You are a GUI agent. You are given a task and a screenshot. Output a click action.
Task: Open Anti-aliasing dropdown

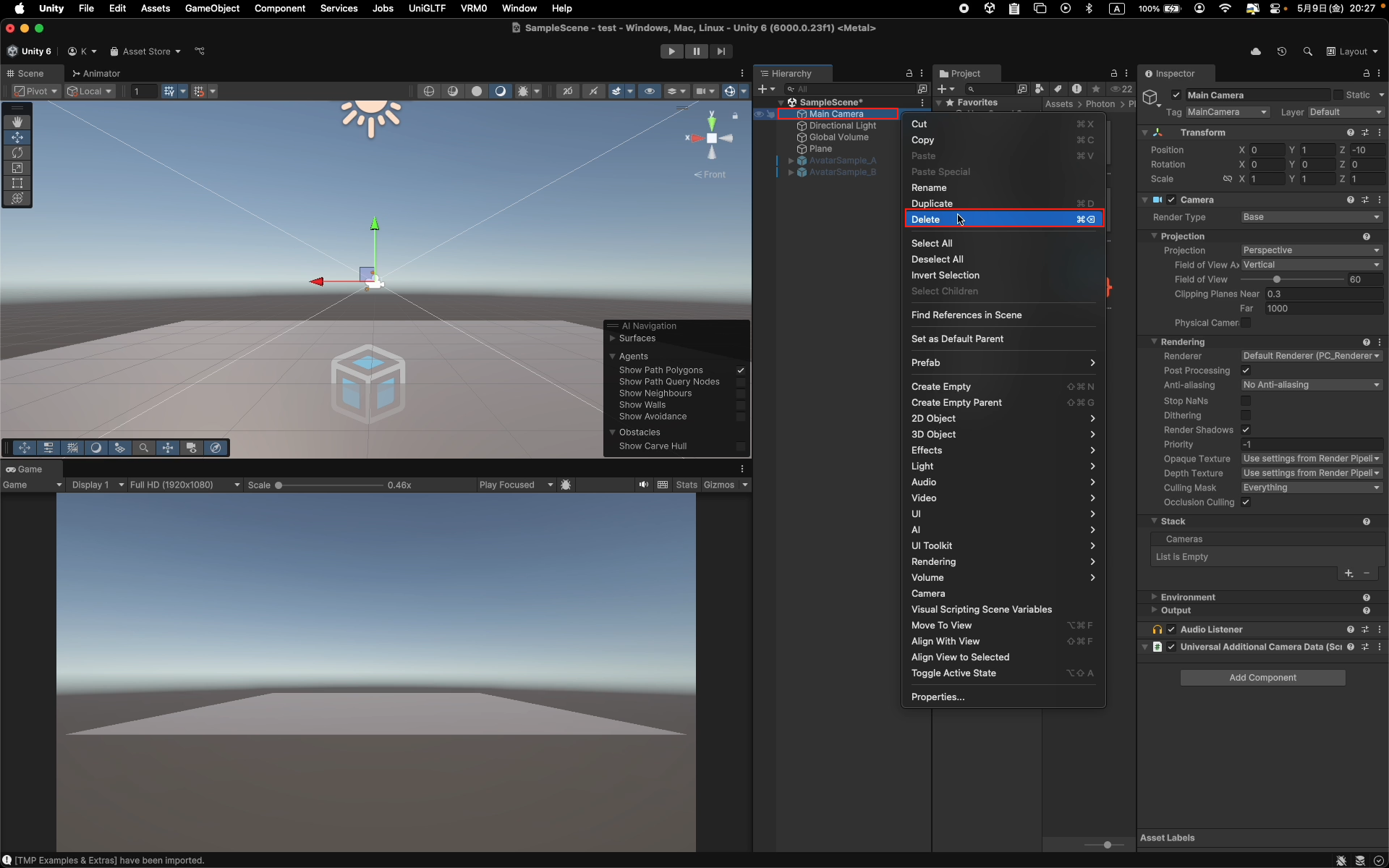(x=1312, y=385)
